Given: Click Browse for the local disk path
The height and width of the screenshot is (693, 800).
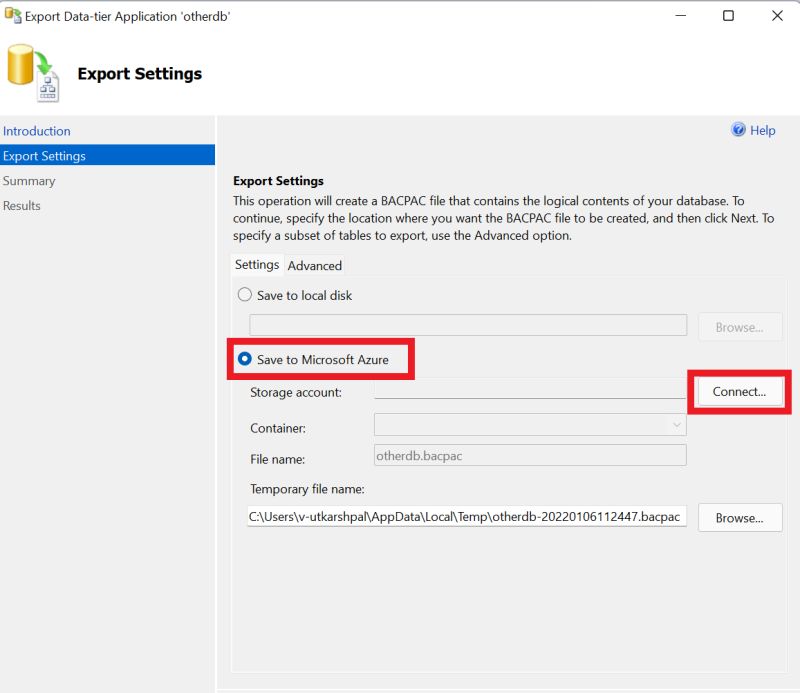Looking at the screenshot, I should (x=740, y=325).
